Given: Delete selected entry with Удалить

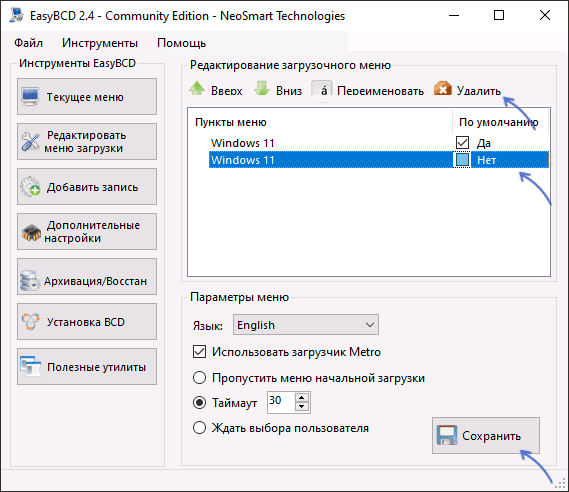Looking at the screenshot, I should pos(467,89).
